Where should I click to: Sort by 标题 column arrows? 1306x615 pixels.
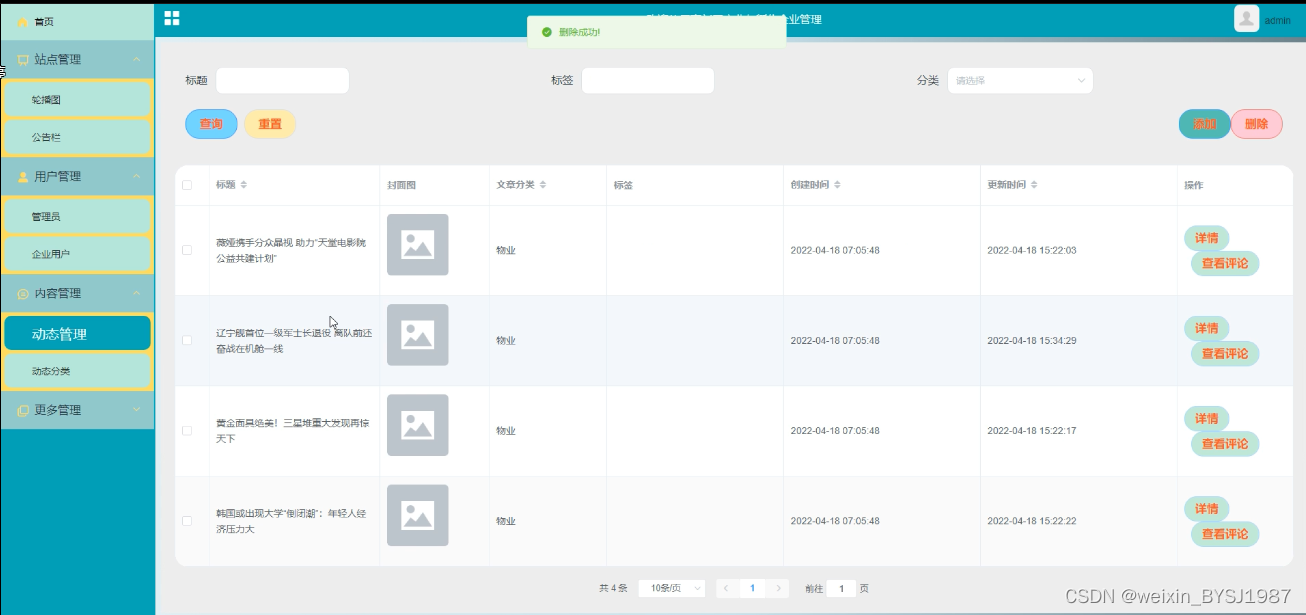244,185
